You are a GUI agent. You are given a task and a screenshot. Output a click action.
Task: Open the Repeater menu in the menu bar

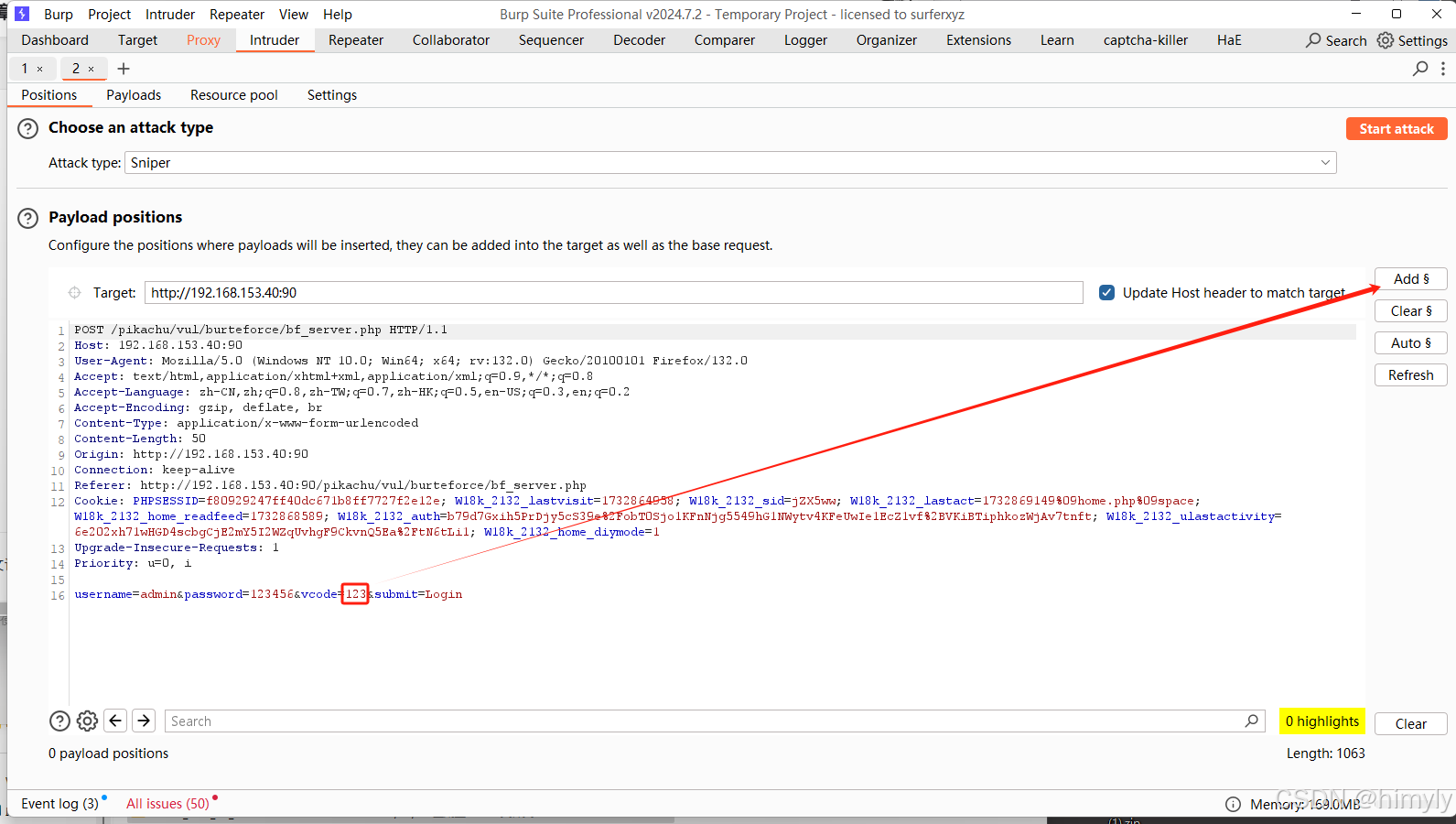pos(237,15)
